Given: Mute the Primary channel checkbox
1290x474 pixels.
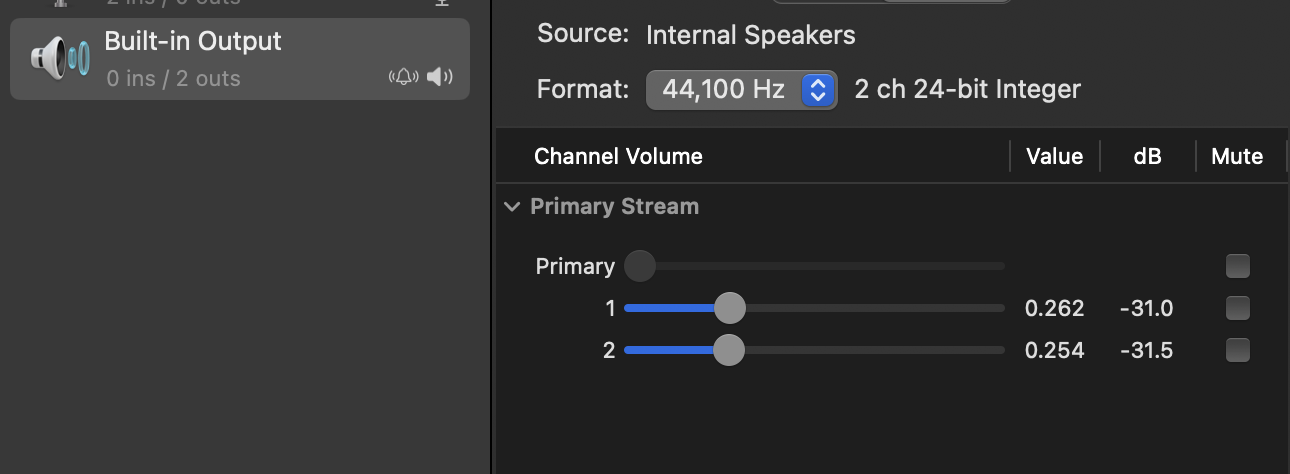Looking at the screenshot, I should [1238, 266].
